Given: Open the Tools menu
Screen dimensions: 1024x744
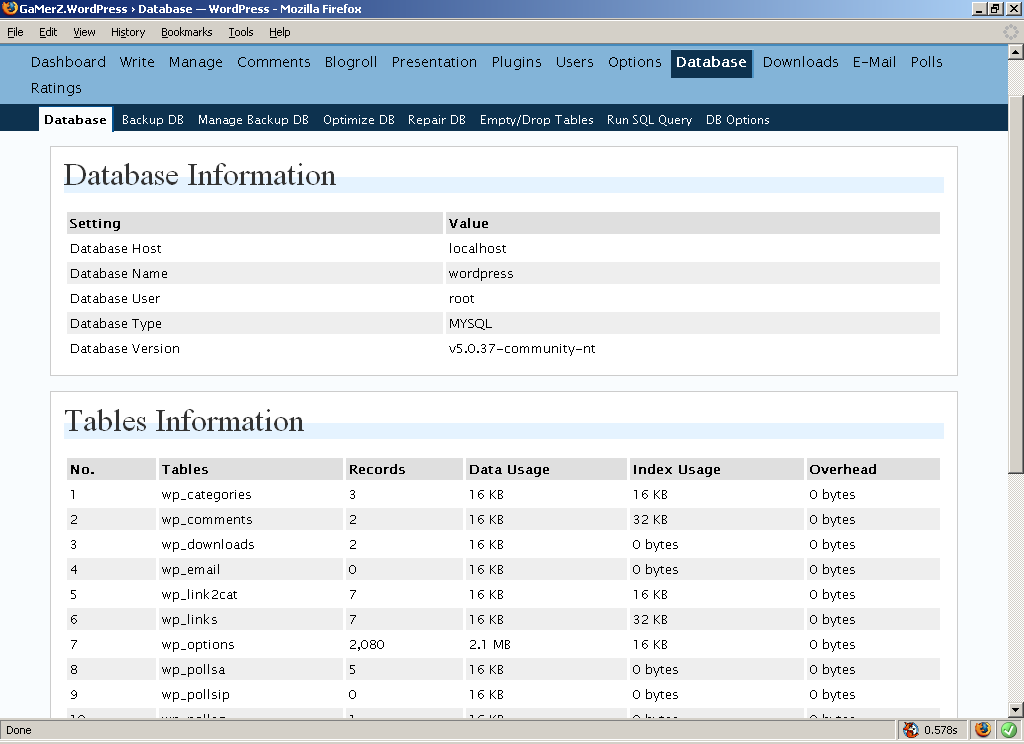Looking at the screenshot, I should click(x=241, y=32).
